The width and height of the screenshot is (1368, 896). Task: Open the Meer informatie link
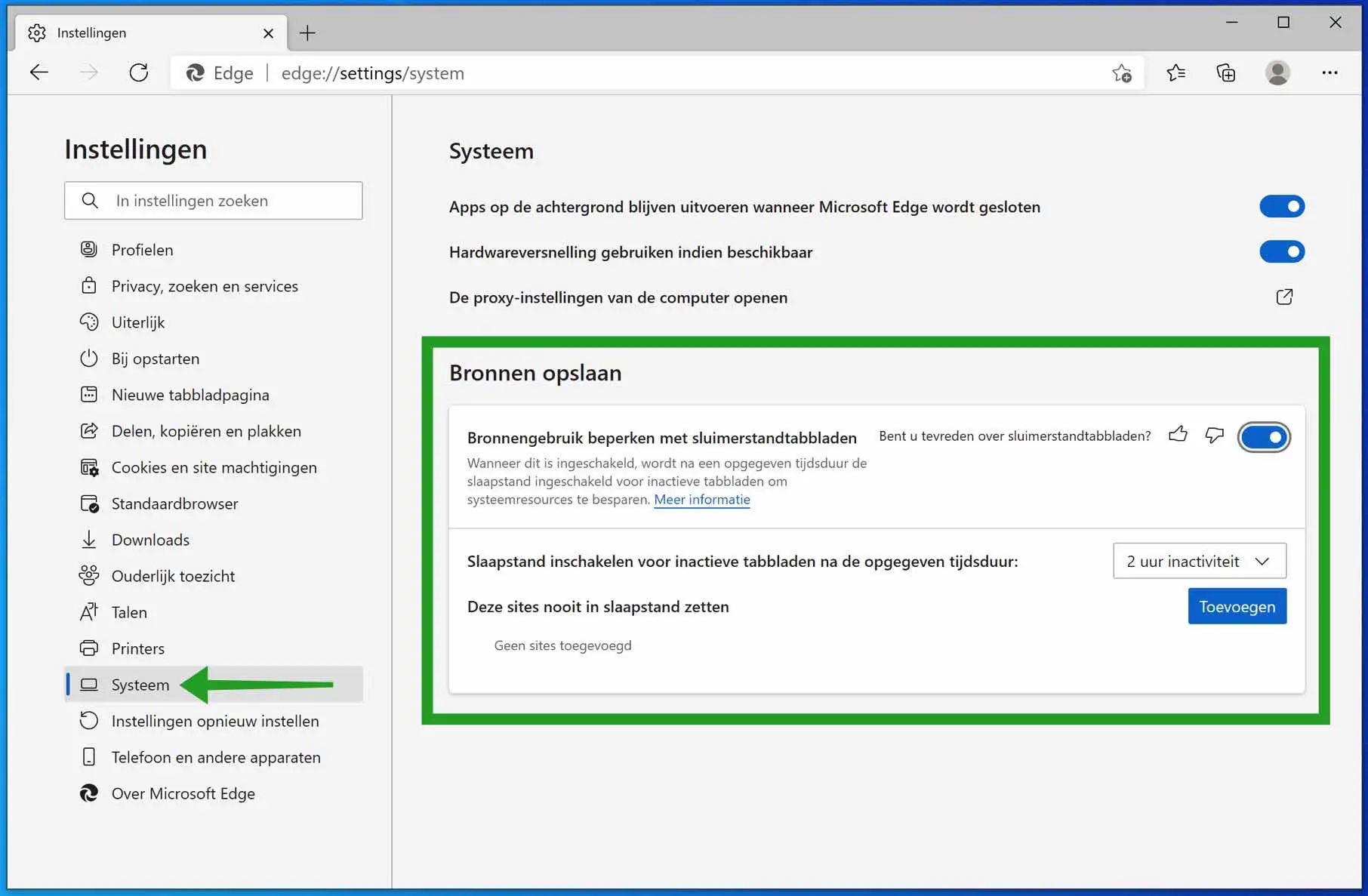702,499
